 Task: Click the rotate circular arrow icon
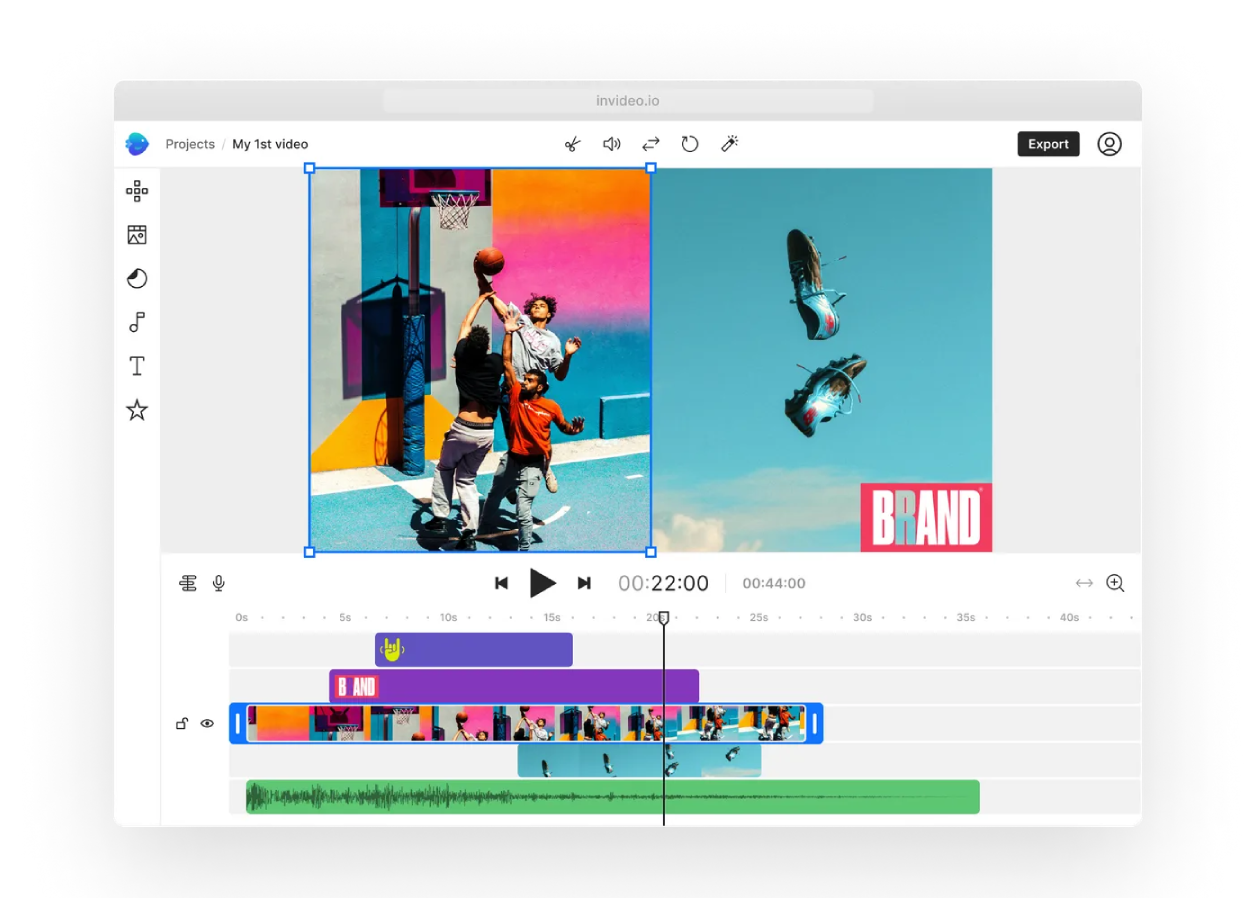[690, 144]
